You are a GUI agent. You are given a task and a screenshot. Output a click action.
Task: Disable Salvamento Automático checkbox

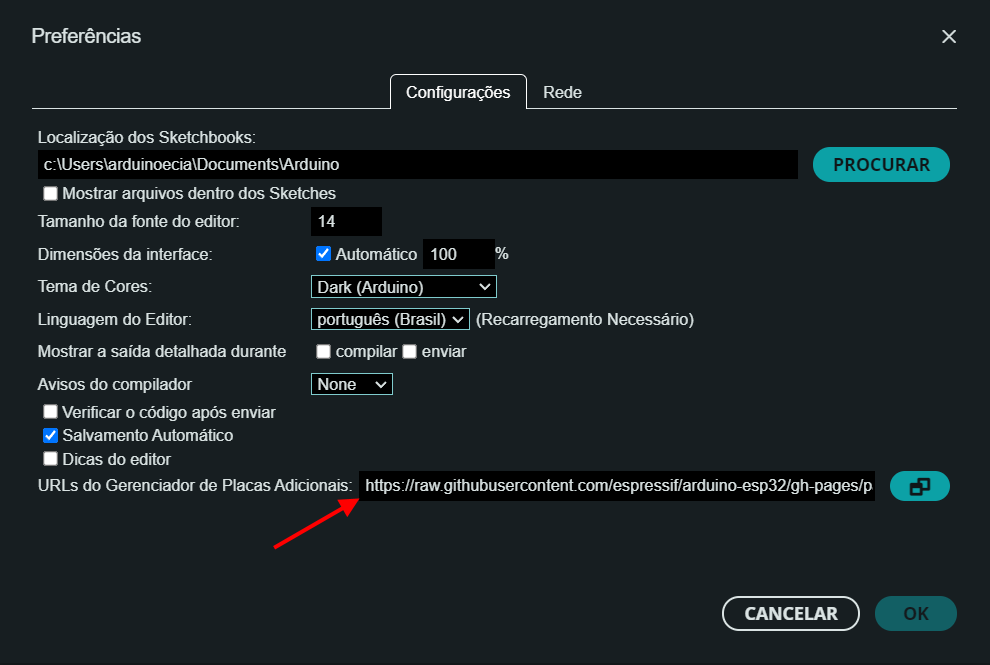tap(51, 435)
